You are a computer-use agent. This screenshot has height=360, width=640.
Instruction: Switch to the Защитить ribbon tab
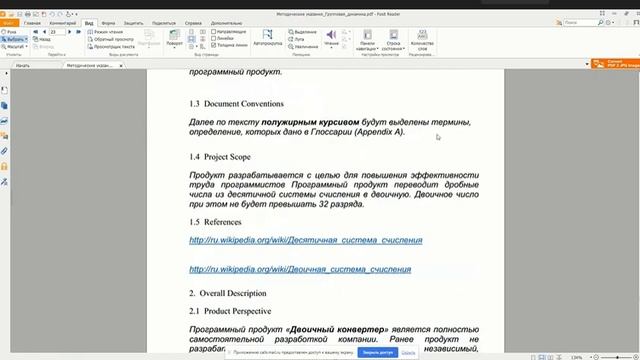click(x=133, y=23)
